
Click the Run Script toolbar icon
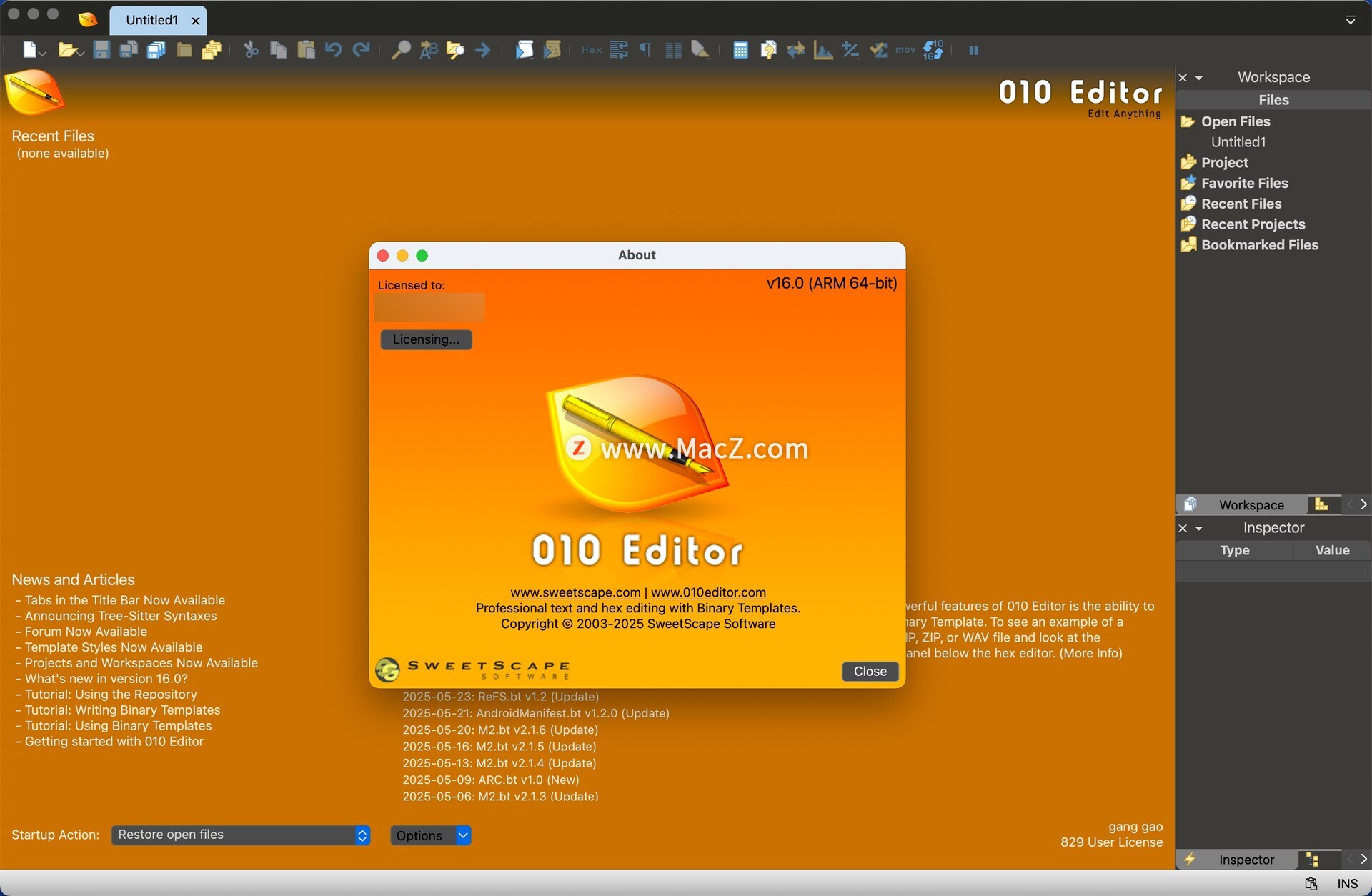[524, 50]
